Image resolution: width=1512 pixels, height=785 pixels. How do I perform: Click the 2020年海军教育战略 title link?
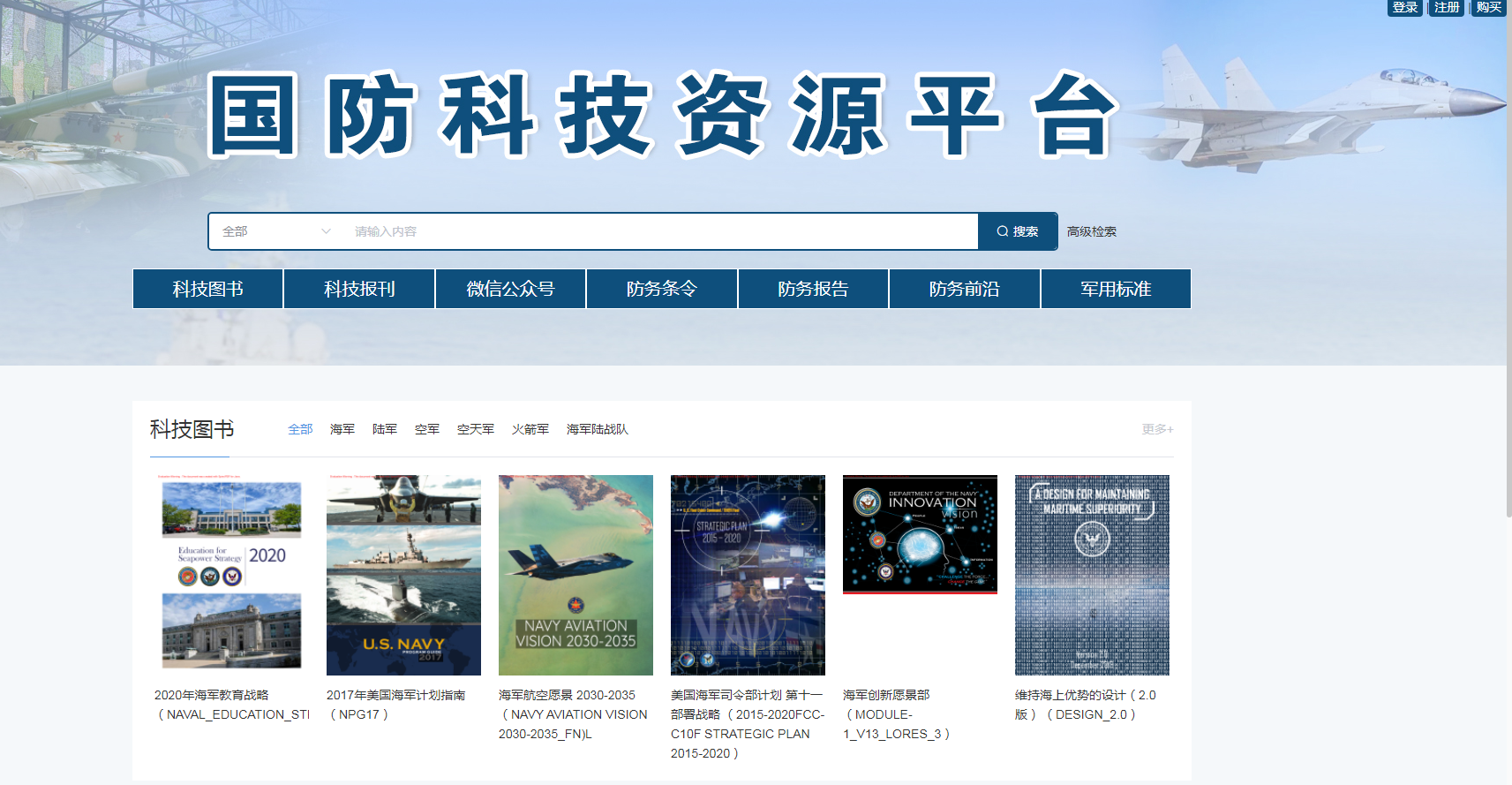231,705
